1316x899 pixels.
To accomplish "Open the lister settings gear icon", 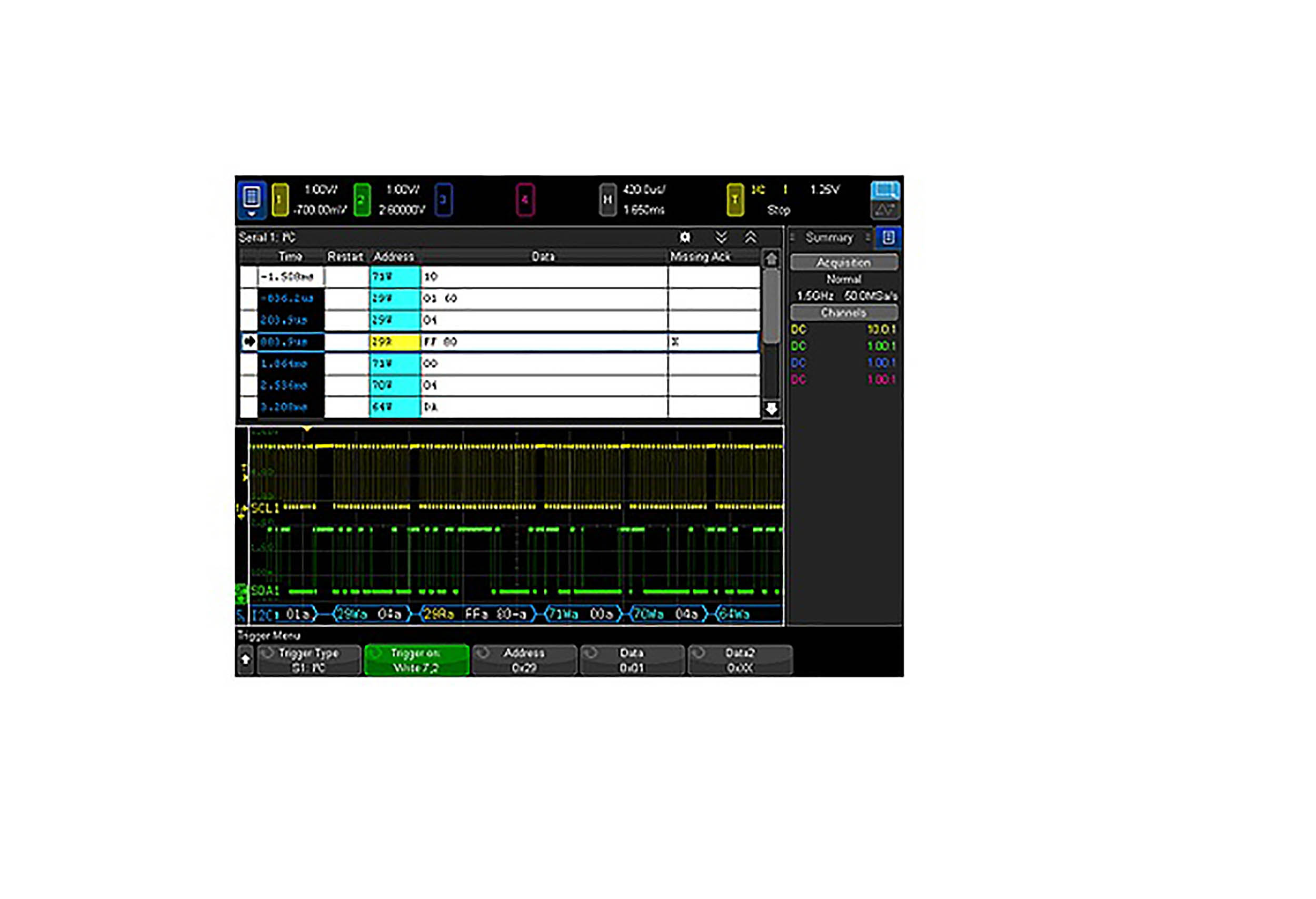I will coord(685,237).
